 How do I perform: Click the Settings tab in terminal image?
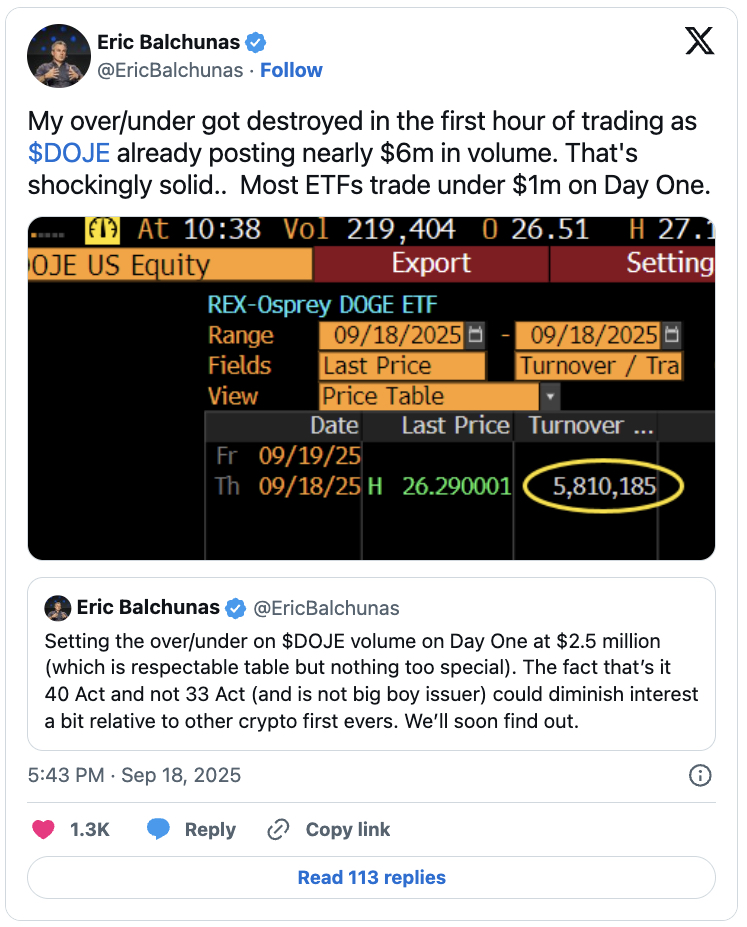669,264
